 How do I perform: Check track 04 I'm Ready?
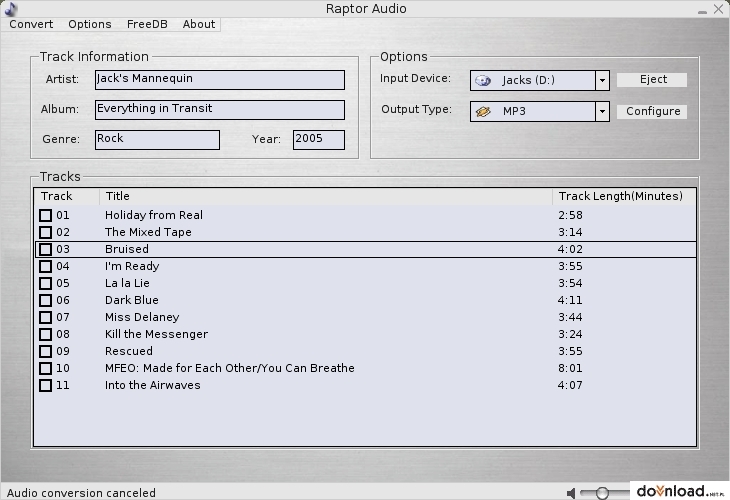tap(46, 266)
